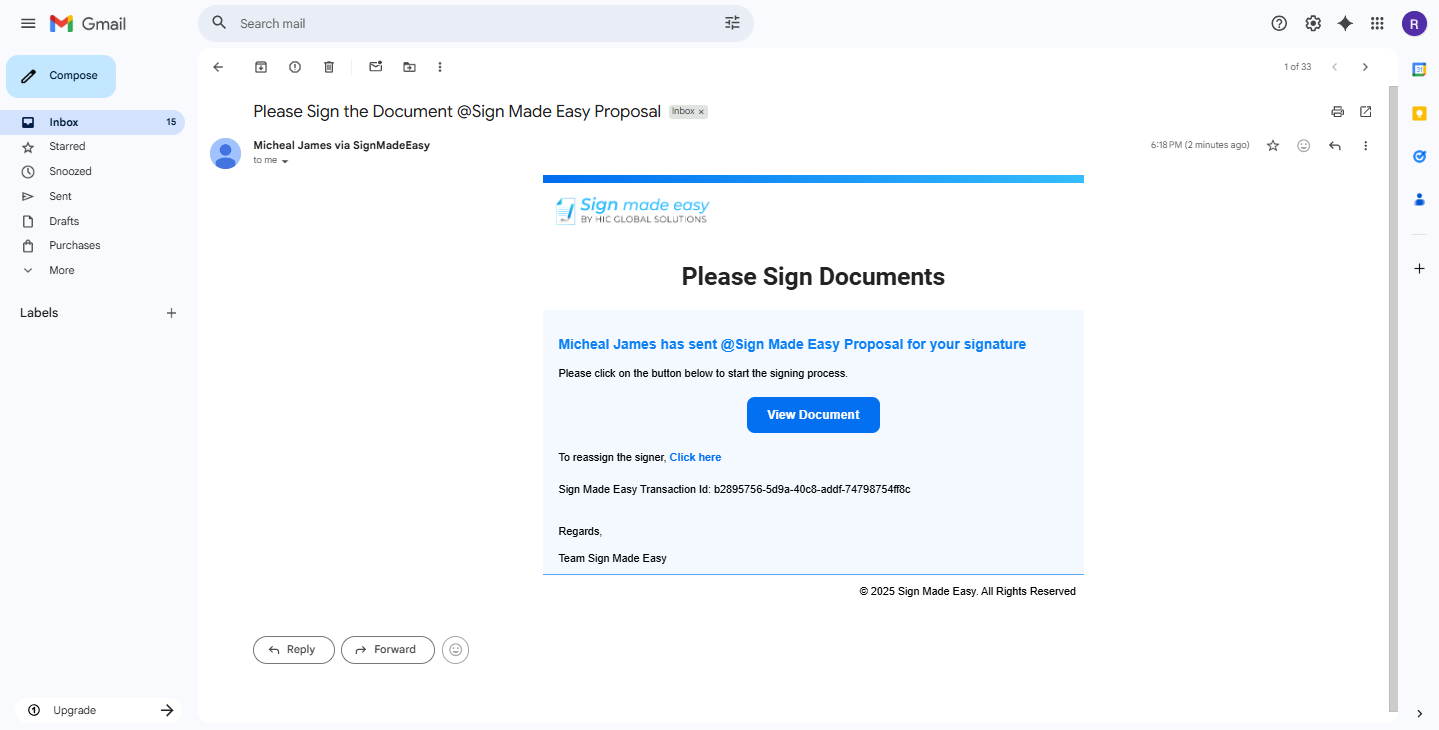Viewport: 1439px width, 730px height.
Task: Move the email to a folder
Action: click(x=410, y=67)
